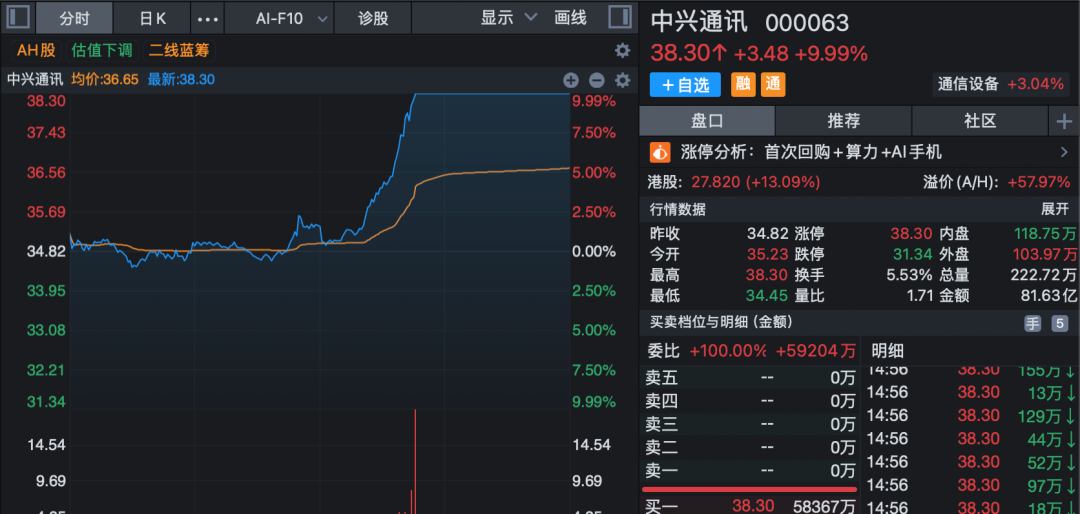Click the 均价:36.65 legend label
The image size is (1080, 514).
[105, 79]
